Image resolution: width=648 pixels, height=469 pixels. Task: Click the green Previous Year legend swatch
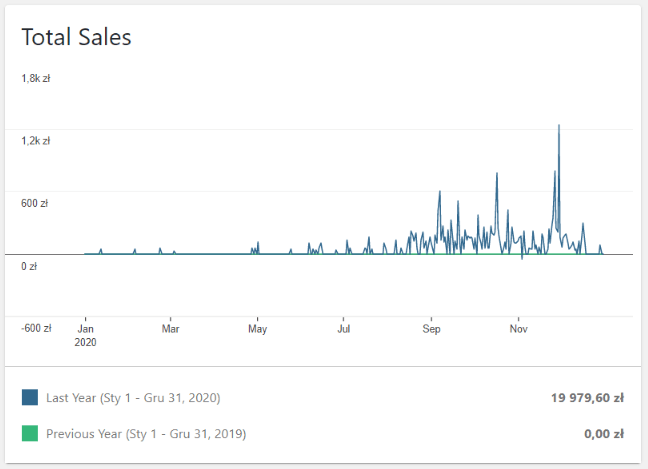[x=30, y=434]
